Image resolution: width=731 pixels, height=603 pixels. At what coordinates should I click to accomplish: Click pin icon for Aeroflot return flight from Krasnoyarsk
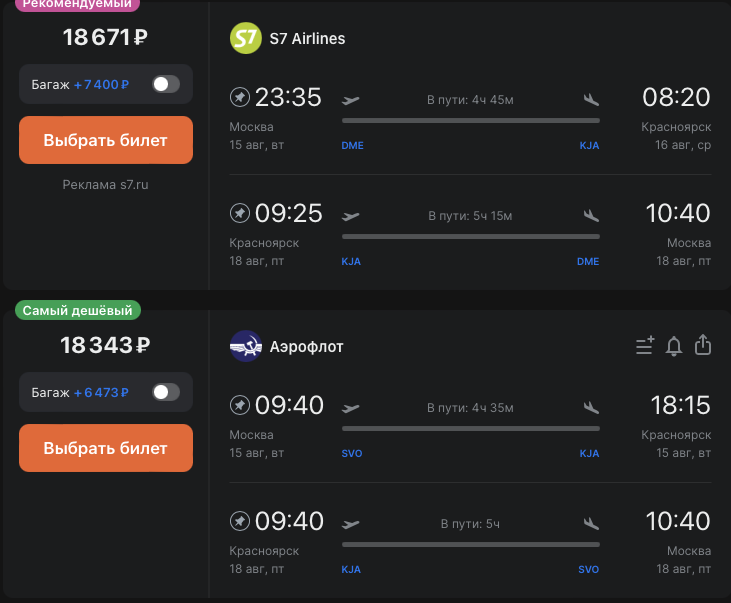pyautogui.click(x=240, y=521)
